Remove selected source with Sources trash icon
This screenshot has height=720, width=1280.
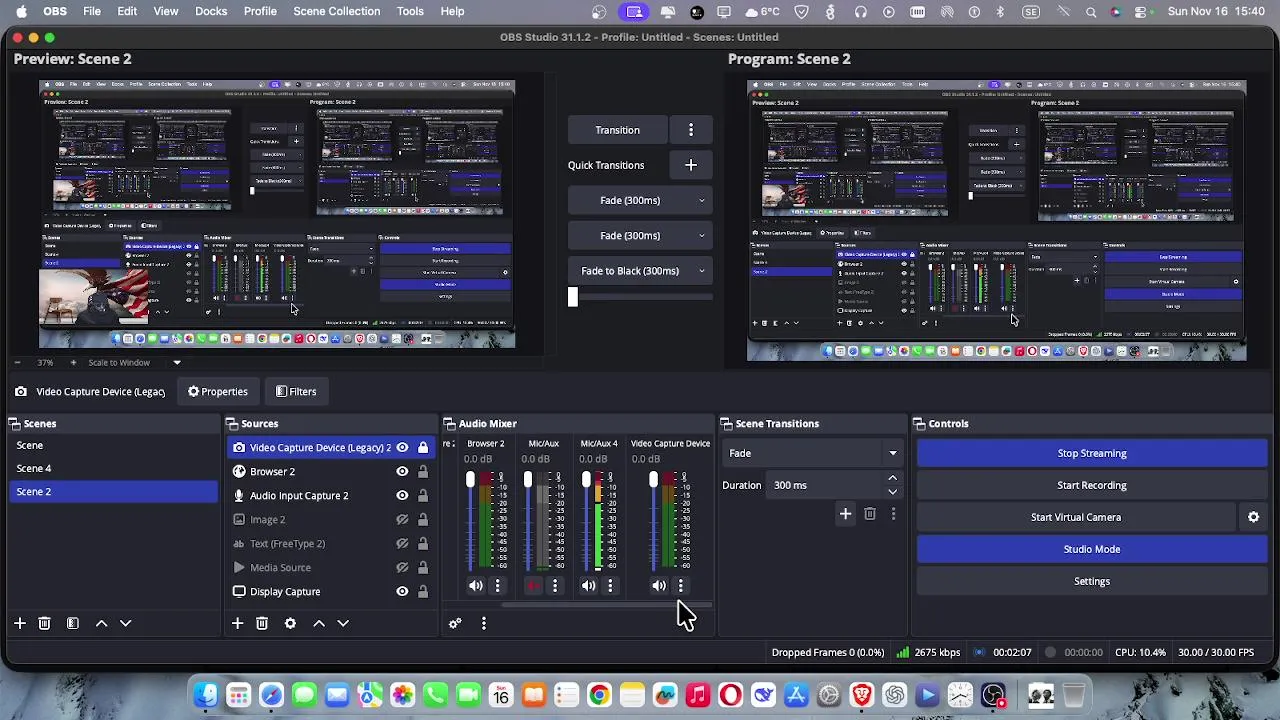[x=262, y=623]
